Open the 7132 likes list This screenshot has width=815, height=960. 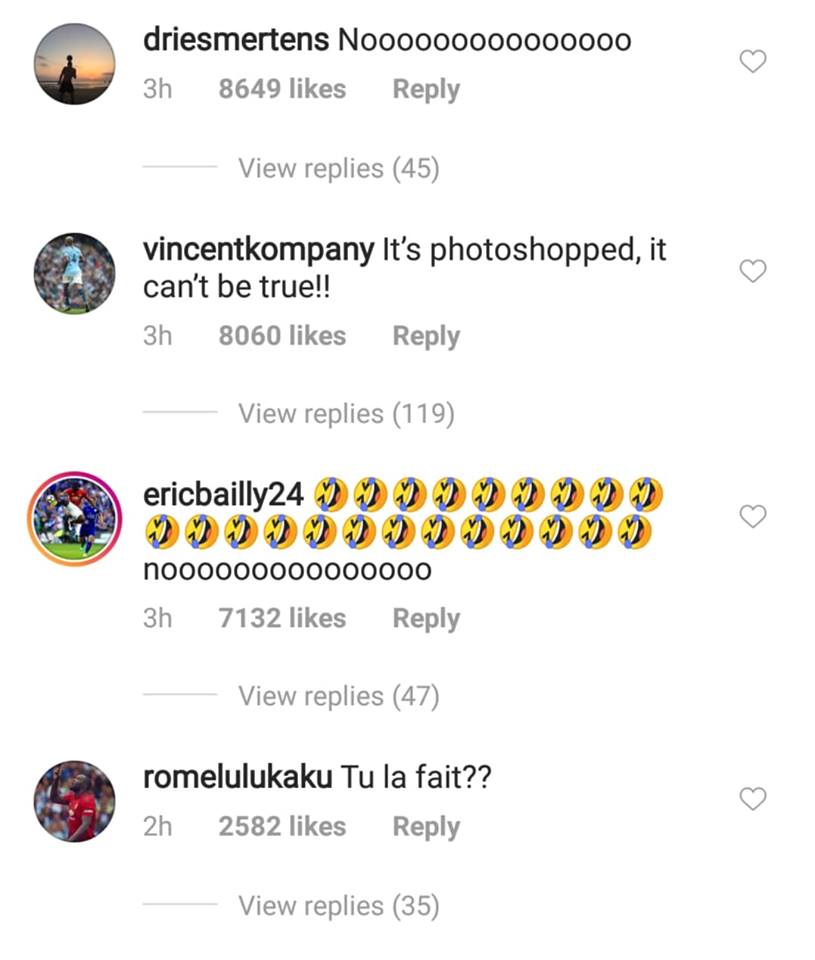click(x=282, y=619)
